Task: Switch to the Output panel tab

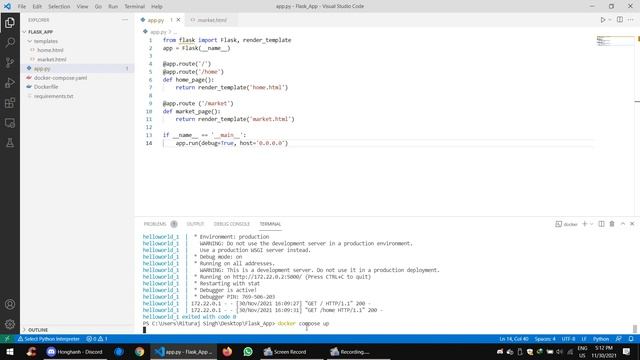Action: pos(195,224)
